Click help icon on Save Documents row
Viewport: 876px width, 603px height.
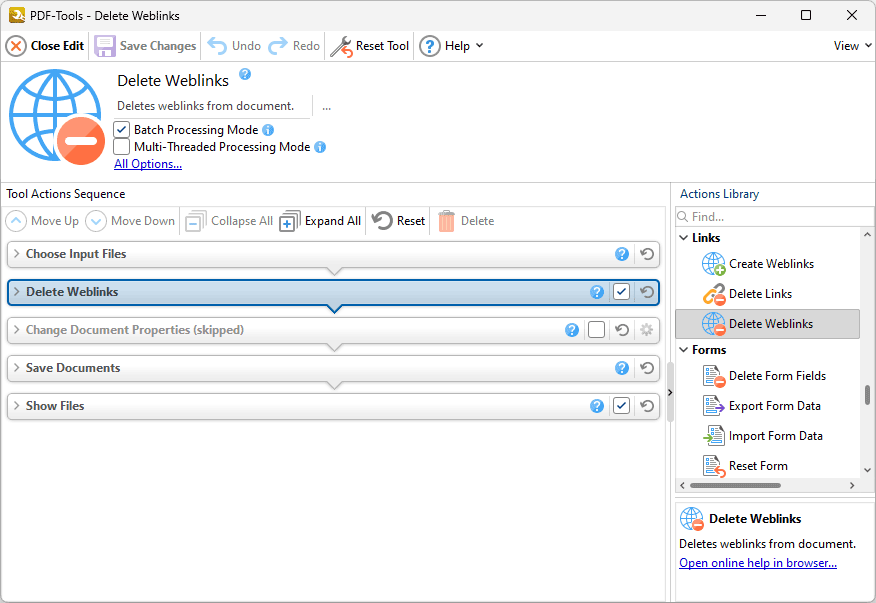[x=622, y=368]
